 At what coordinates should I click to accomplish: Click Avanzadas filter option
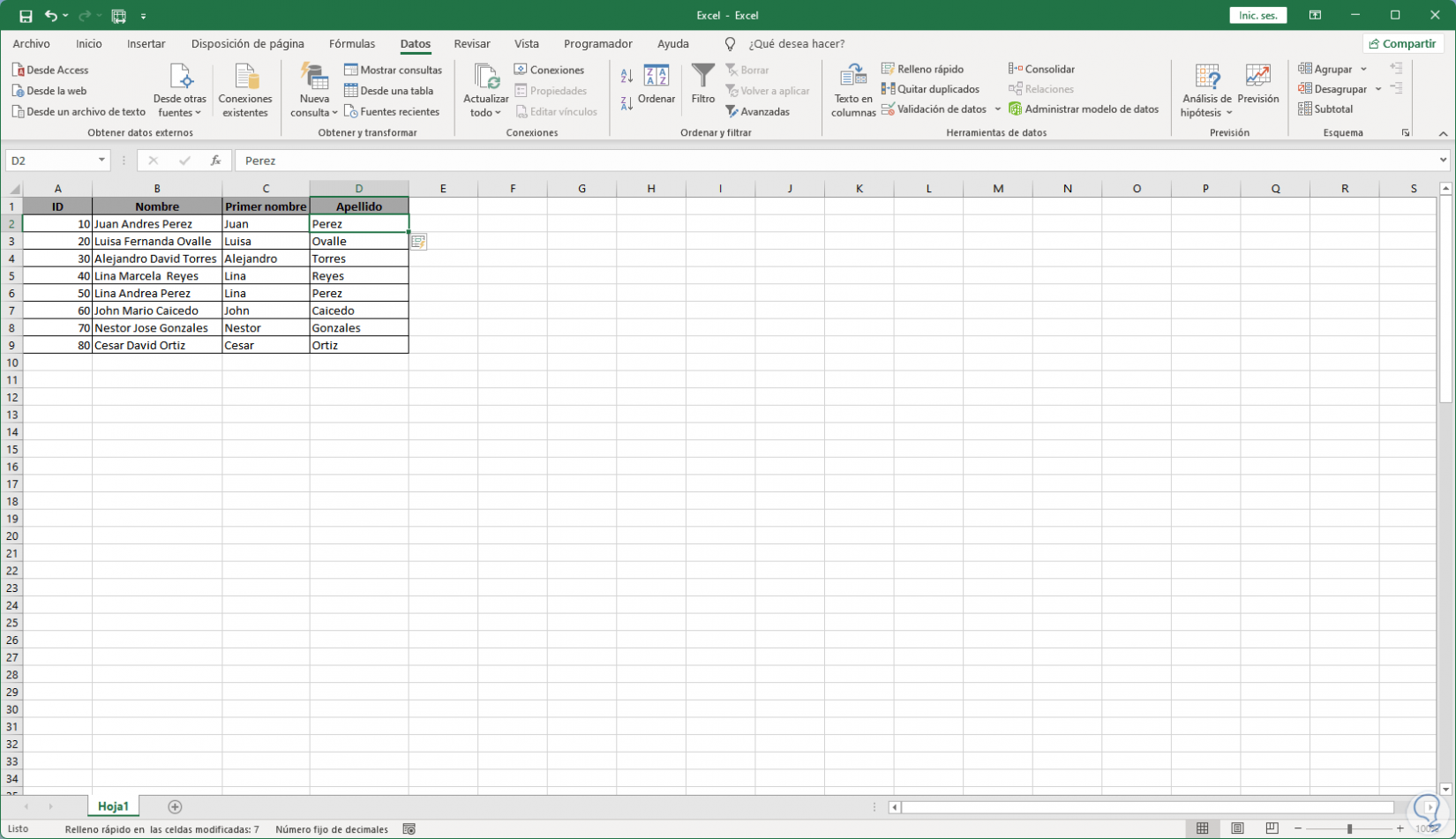point(757,112)
